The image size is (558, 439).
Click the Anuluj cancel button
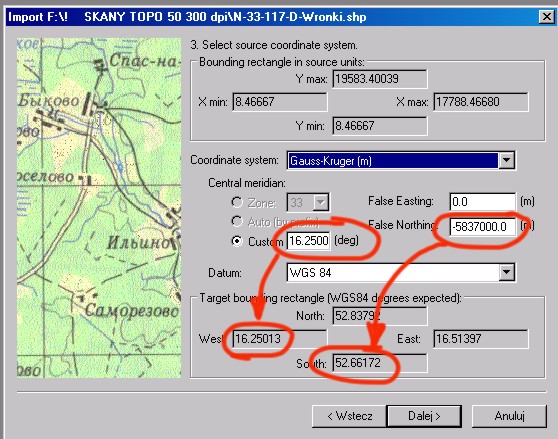tap(509, 416)
